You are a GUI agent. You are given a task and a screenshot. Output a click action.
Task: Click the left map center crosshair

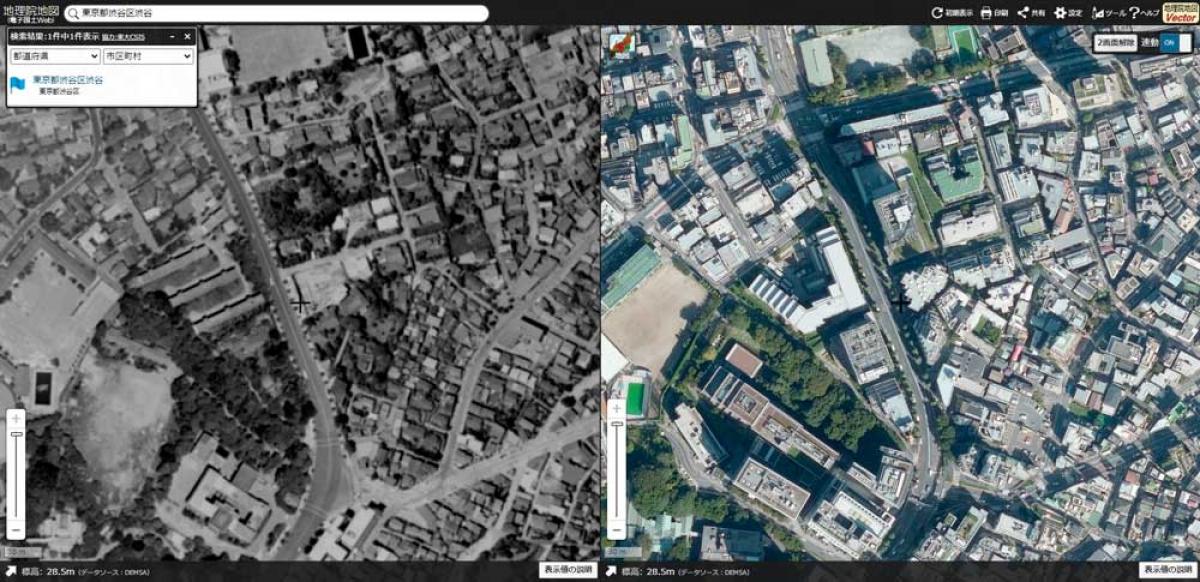coord(300,303)
